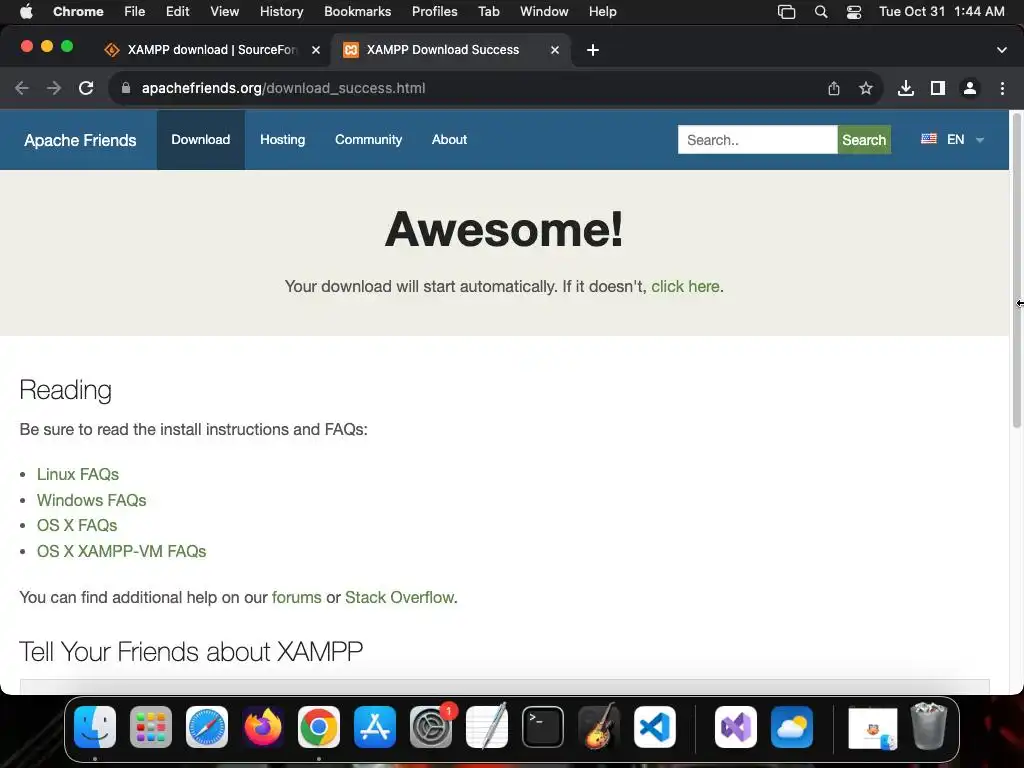Open the About nav item
The image size is (1024, 768).
(449, 140)
